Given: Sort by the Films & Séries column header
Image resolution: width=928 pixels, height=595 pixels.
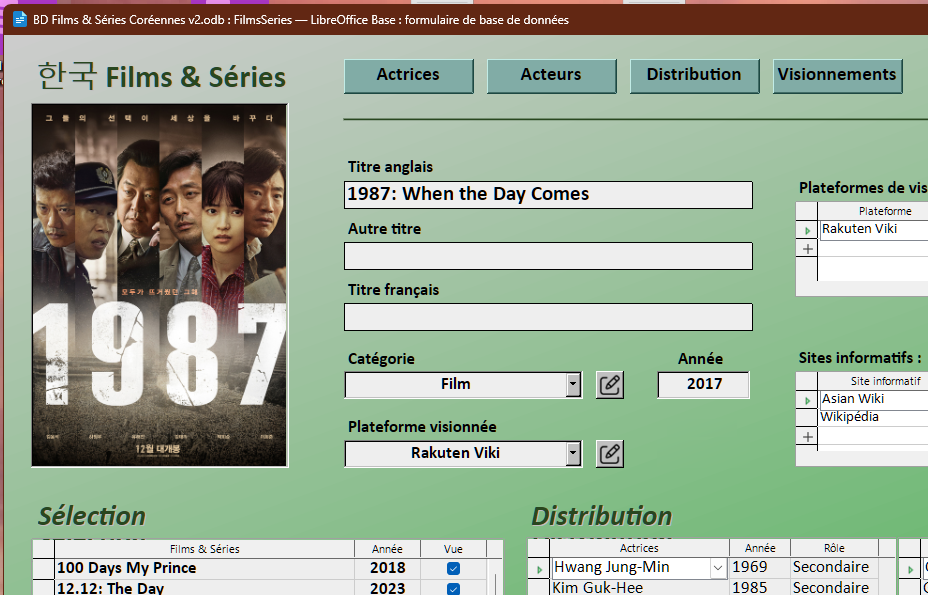Looking at the screenshot, I should tap(204, 549).
